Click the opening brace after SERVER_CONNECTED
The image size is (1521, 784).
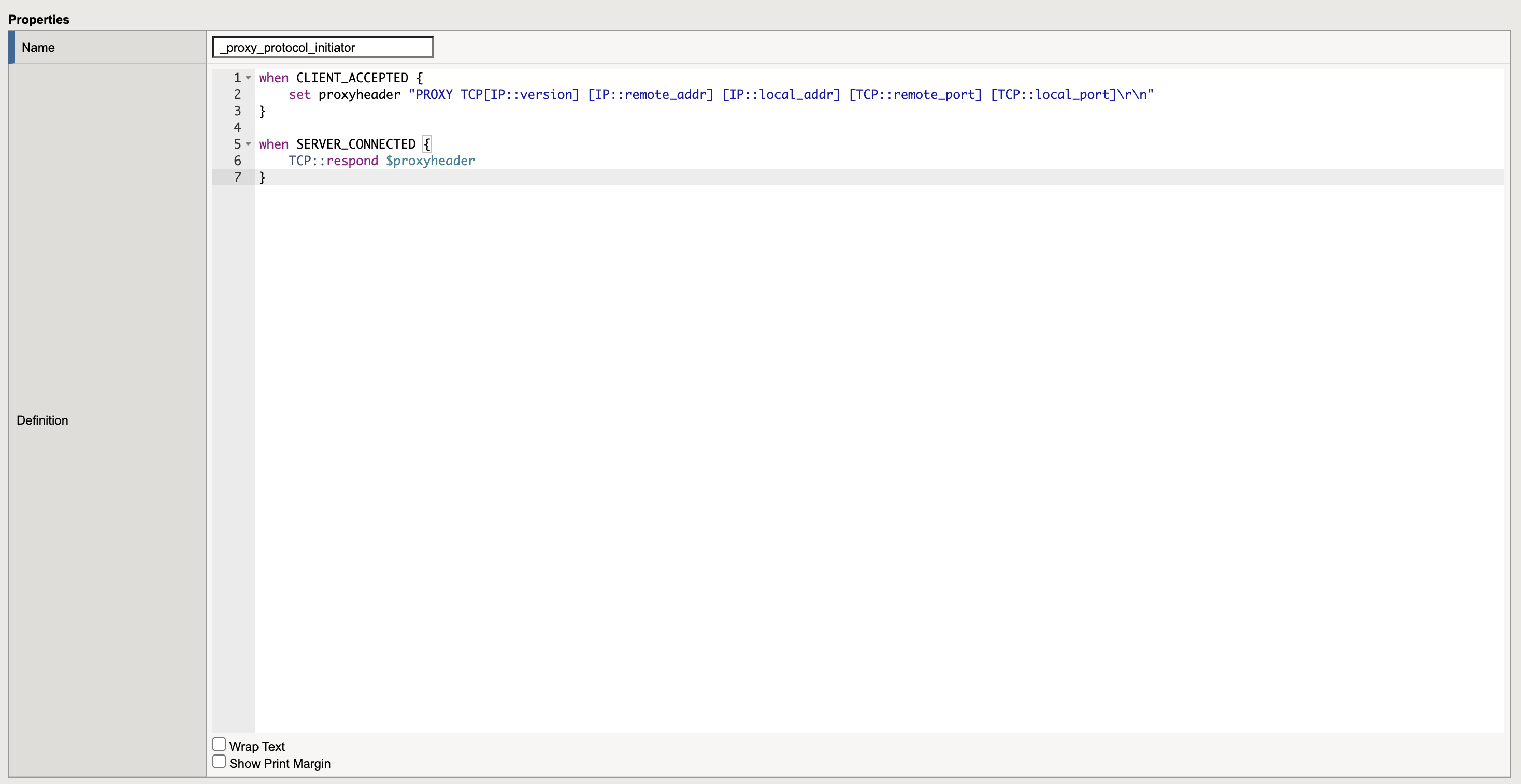point(427,144)
